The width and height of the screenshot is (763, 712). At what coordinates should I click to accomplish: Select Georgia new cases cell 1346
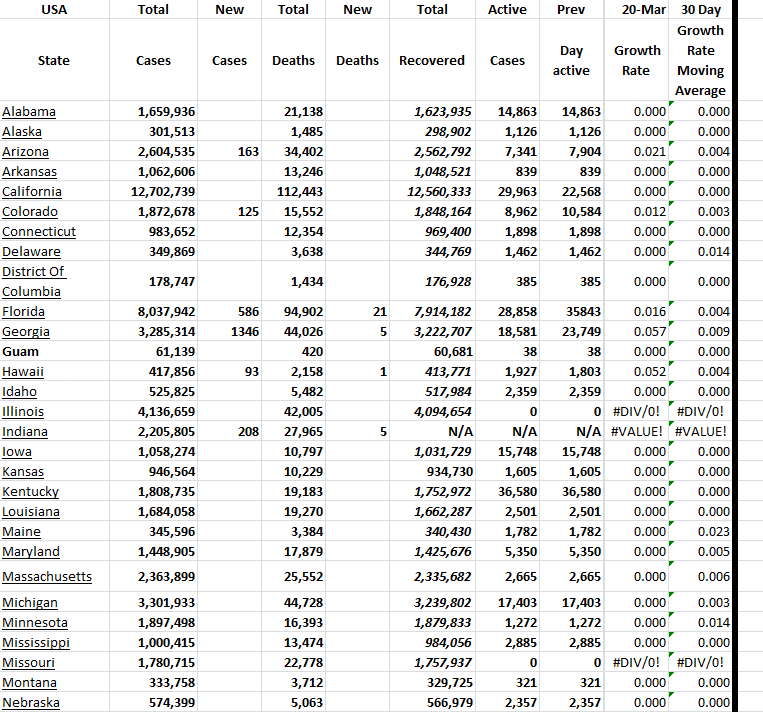click(x=244, y=332)
